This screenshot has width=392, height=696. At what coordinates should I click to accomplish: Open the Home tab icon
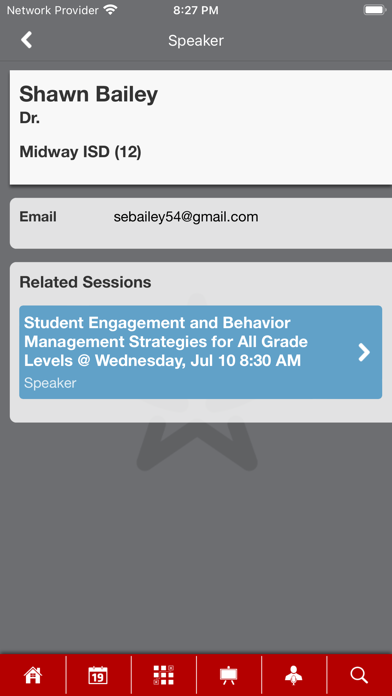click(x=33, y=675)
